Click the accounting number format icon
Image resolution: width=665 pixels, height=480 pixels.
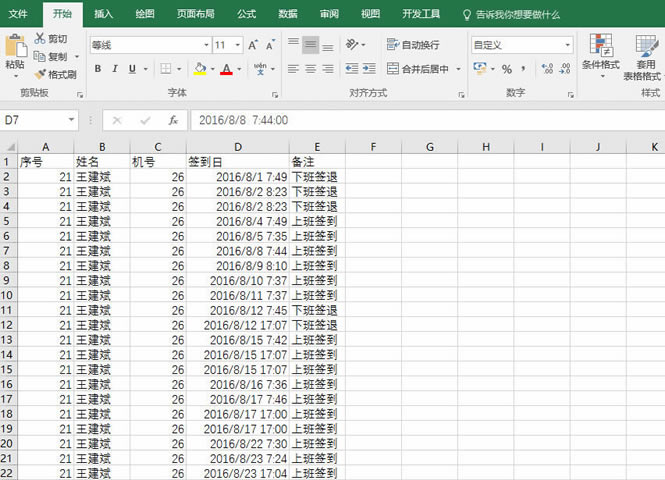(480, 69)
